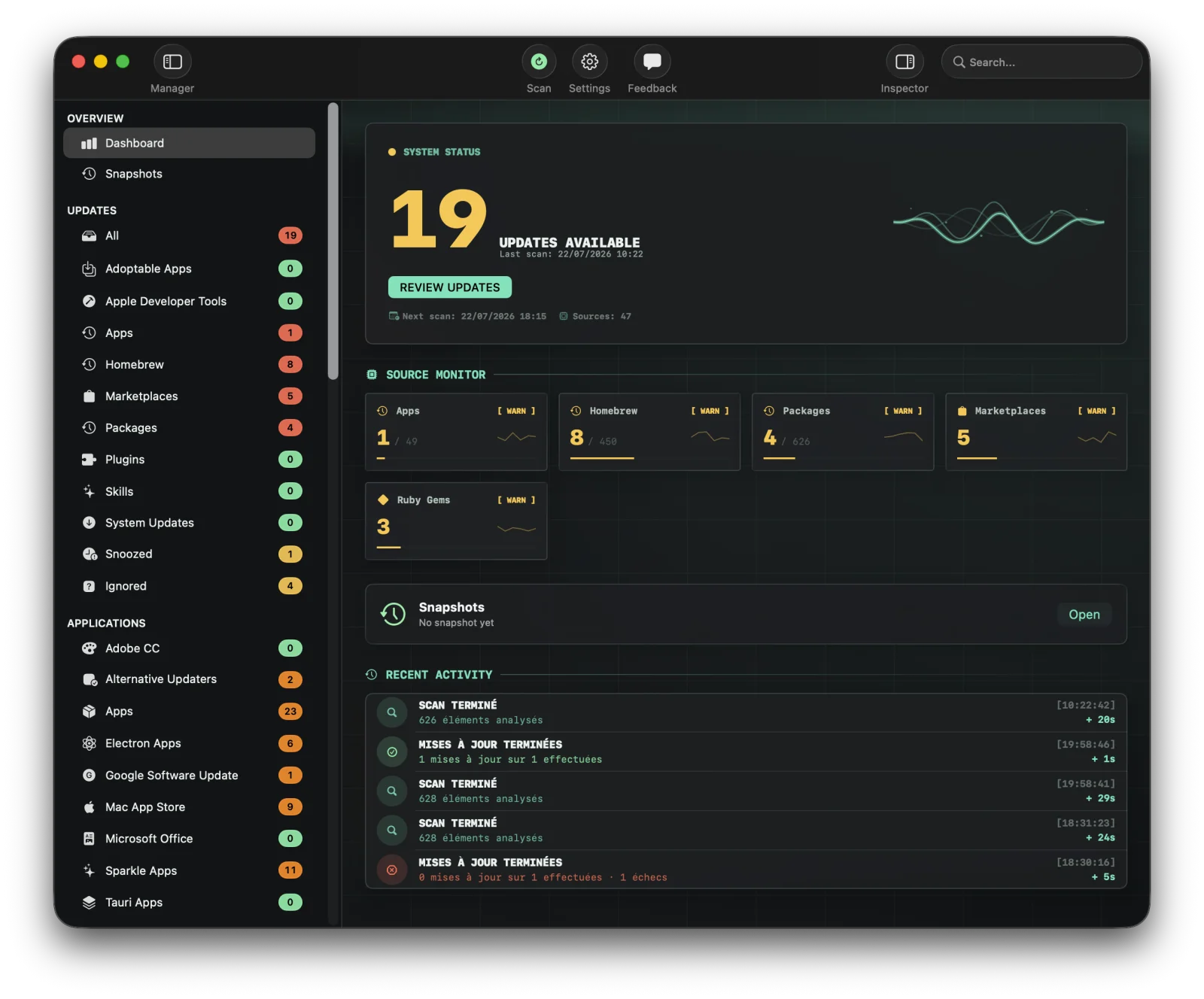Viewport: 1204px width, 999px height.
Task: Click the Electron Apps icon
Action: pyautogui.click(x=89, y=743)
